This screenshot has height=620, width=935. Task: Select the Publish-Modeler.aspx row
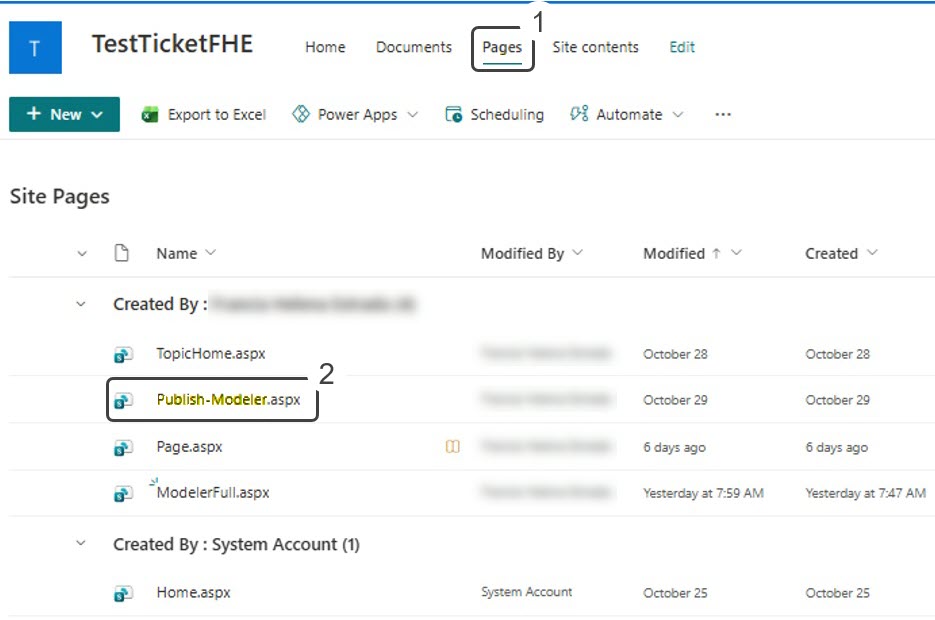coord(82,399)
